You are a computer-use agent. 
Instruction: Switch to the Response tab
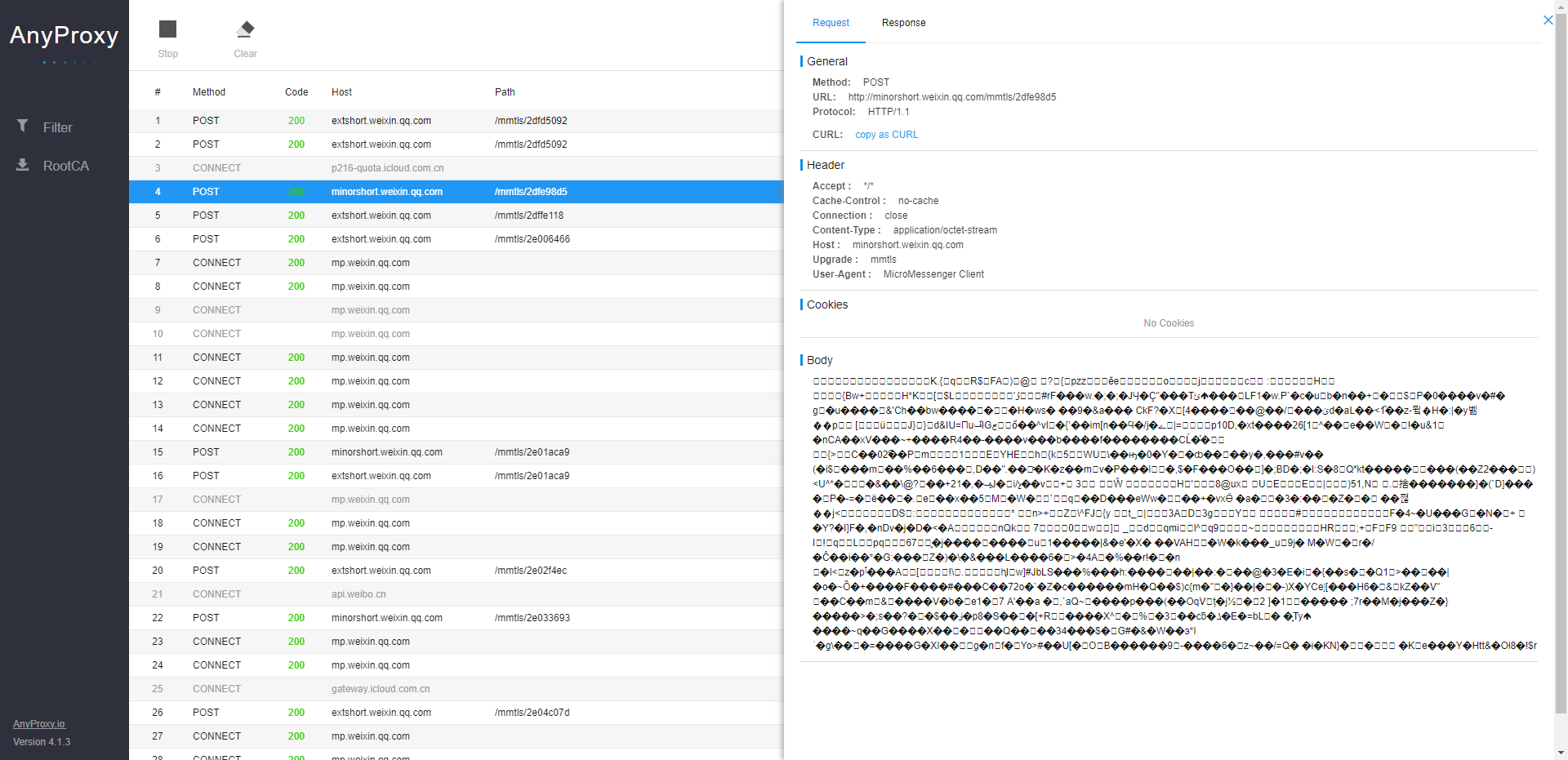click(903, 23)
